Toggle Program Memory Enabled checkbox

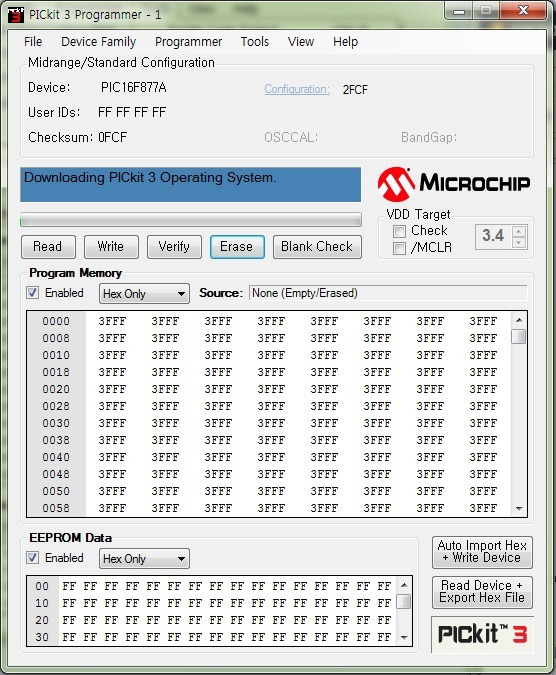tap(32, 293)
